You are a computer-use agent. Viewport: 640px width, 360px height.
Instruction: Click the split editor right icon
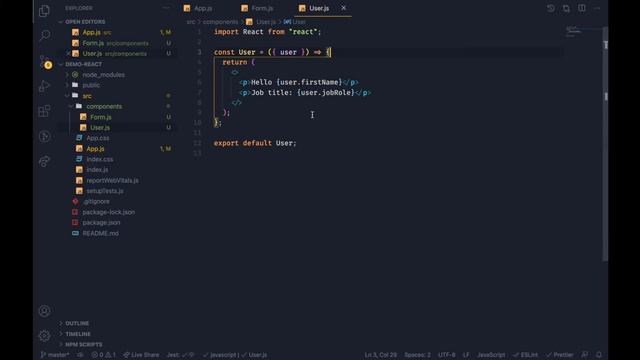coord(582,8)
